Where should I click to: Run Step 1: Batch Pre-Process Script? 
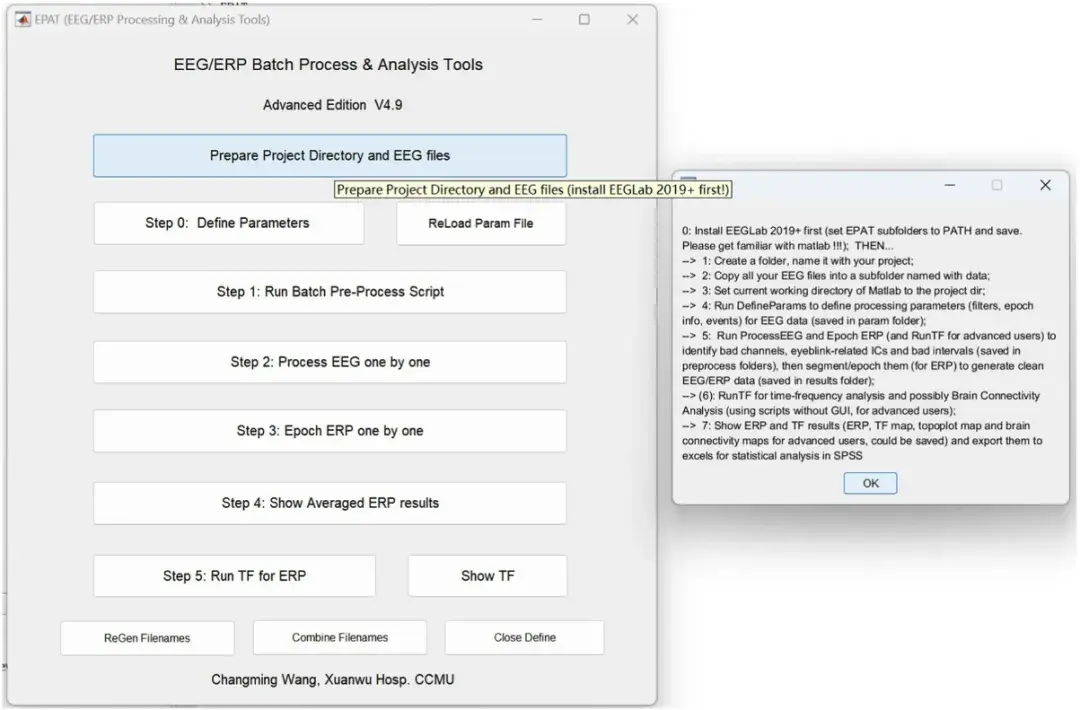(329, 291)
